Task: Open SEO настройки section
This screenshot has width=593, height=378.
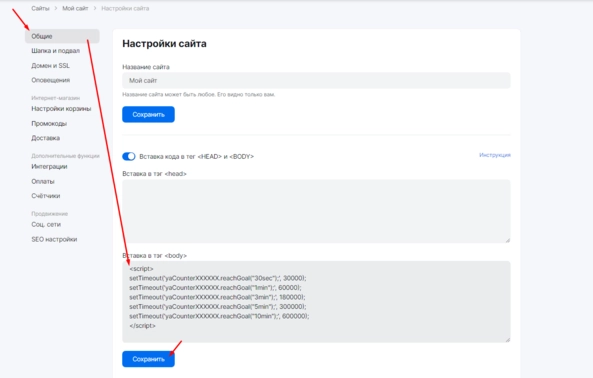Action: 54,239
